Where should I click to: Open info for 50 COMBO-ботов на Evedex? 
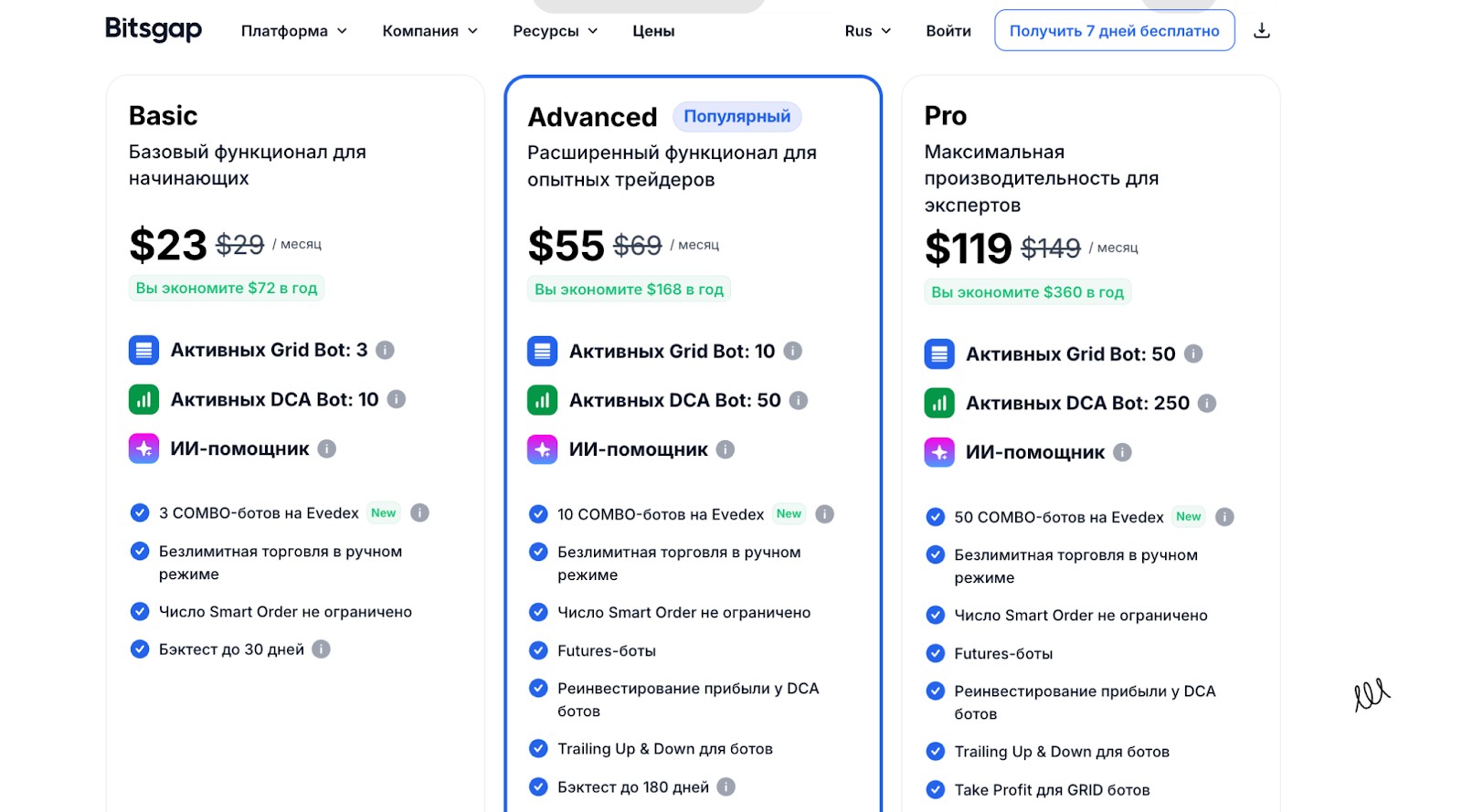click(1225, 517)
